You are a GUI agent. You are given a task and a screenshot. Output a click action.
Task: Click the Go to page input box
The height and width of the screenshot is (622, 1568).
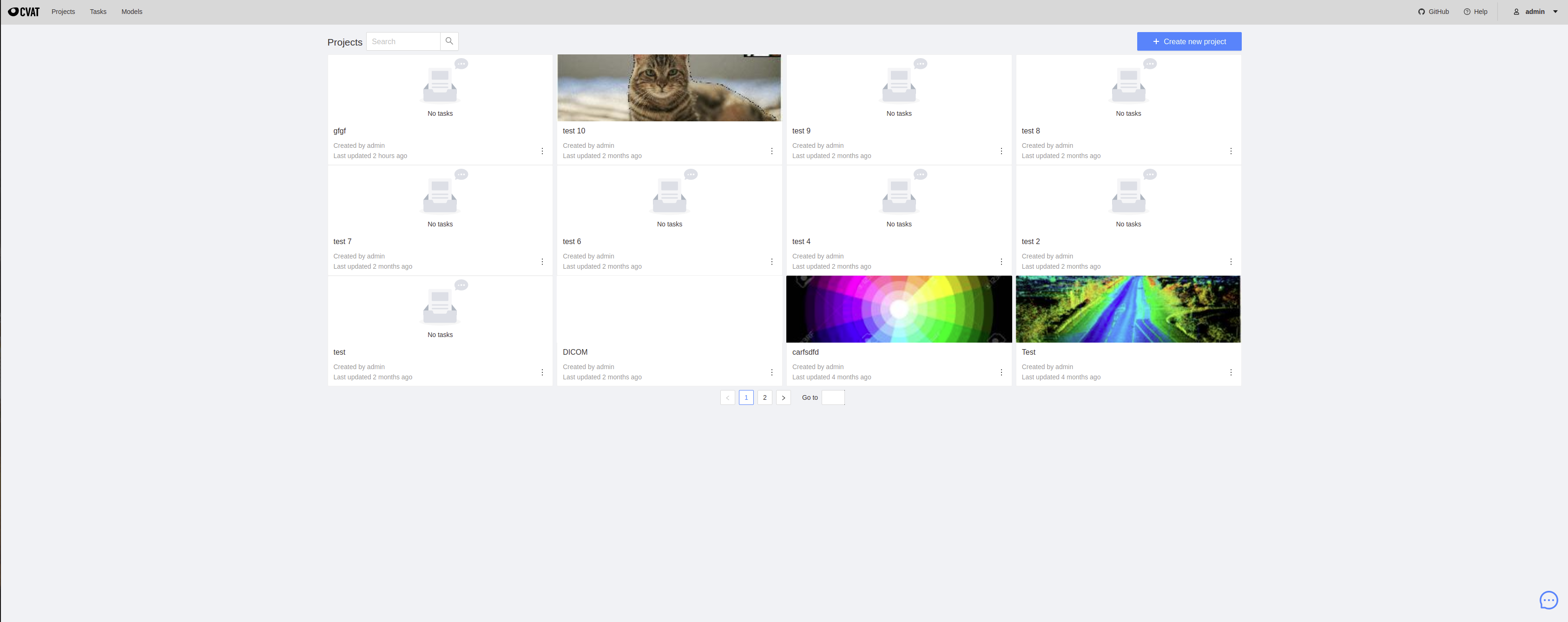pyautogui.click(x=833, y=397)
